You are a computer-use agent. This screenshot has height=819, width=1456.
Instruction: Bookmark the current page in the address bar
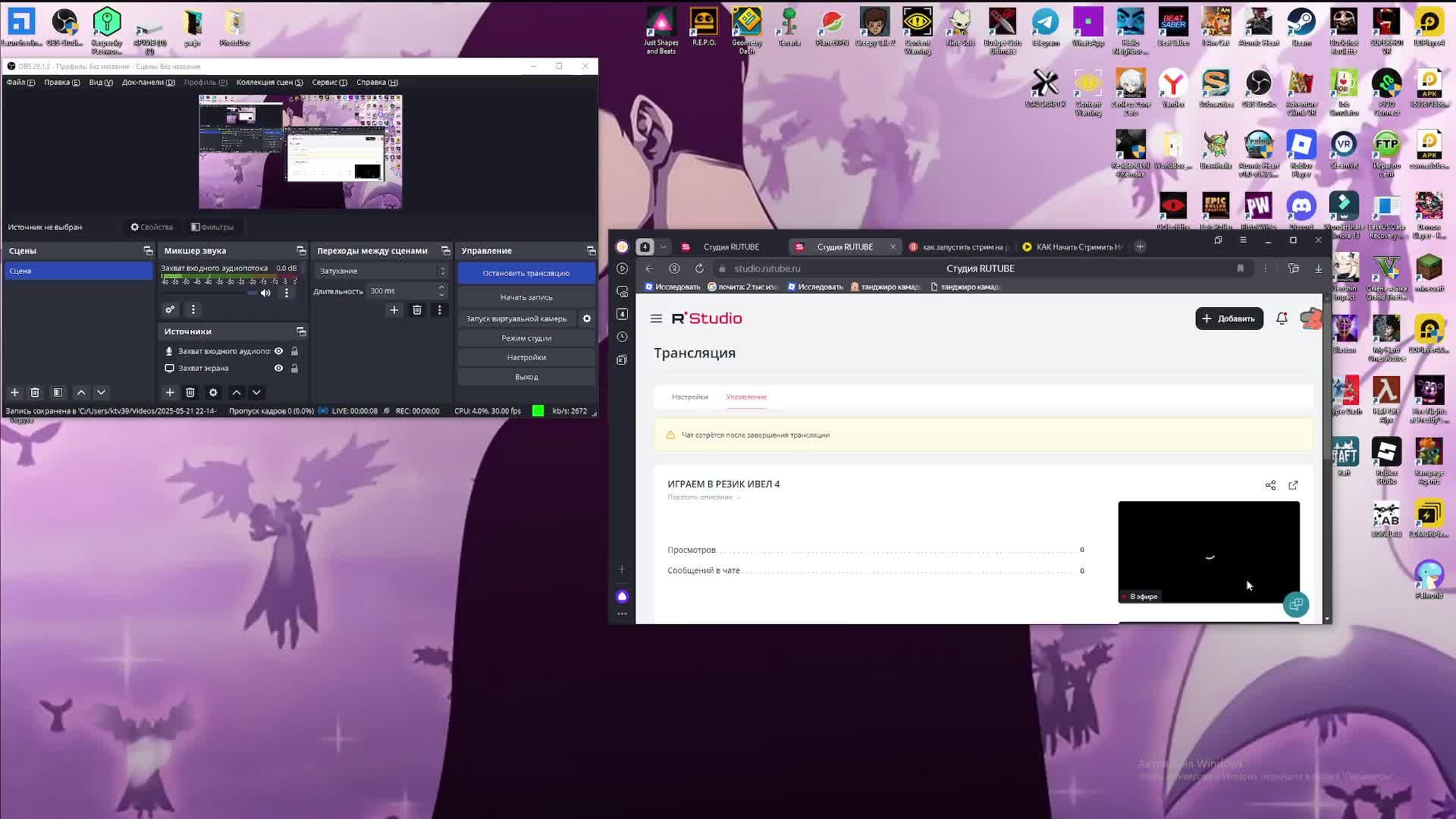click(x=1241, y=268)
